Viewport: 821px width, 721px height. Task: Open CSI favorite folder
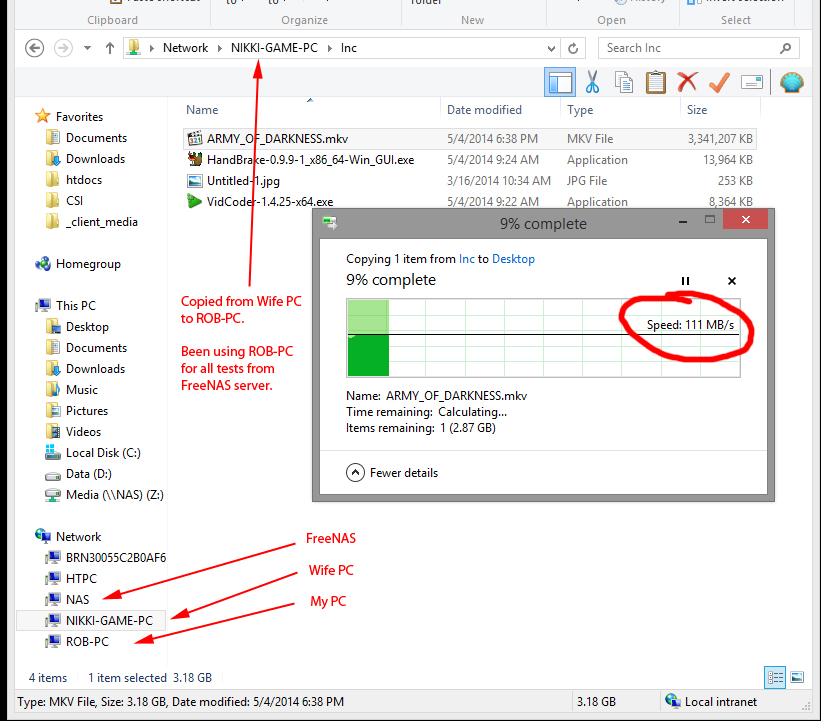tap(74, 201)
